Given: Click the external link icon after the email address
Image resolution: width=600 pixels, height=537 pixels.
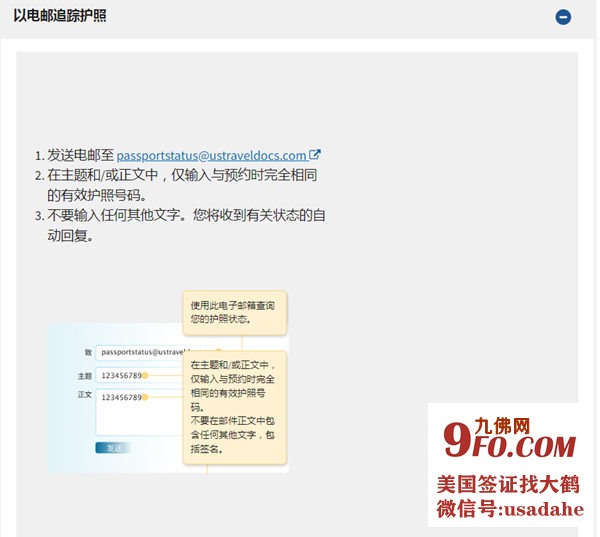Looking at the screenshot, I should point(315,155).
